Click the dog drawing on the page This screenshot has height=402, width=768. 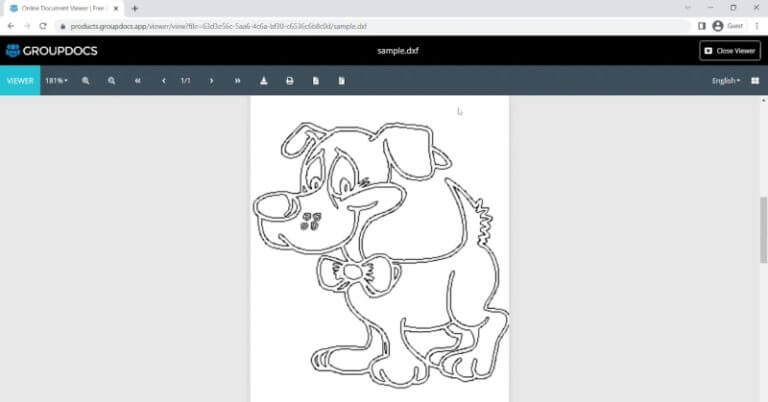[381, 254]
